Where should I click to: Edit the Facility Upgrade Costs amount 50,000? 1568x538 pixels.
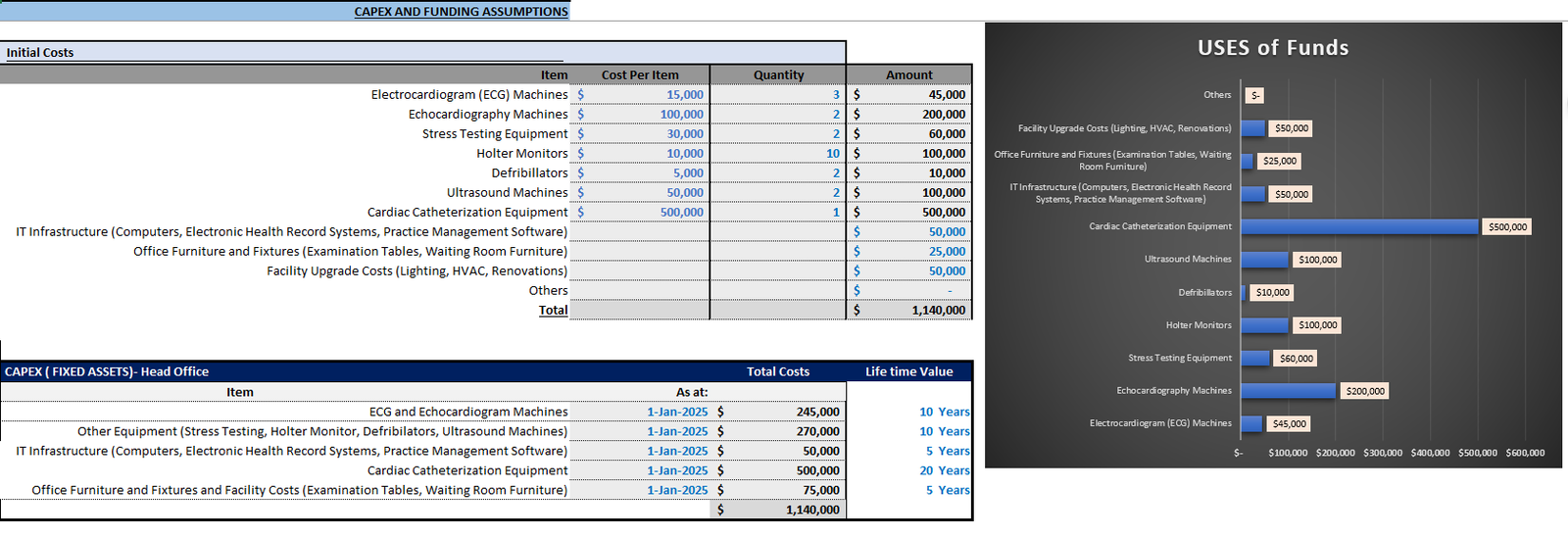(909, 270)
